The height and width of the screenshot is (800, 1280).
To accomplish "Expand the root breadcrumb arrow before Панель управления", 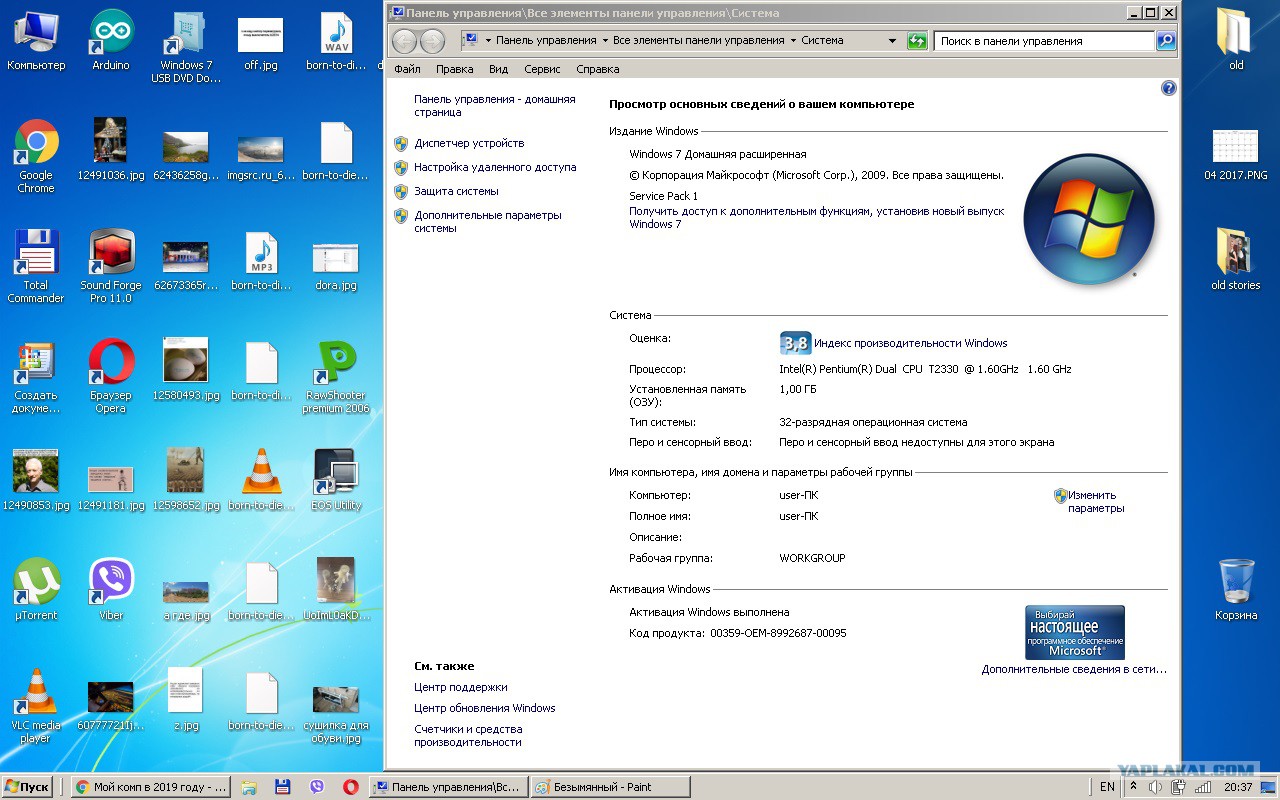I will tap(488, 41).
